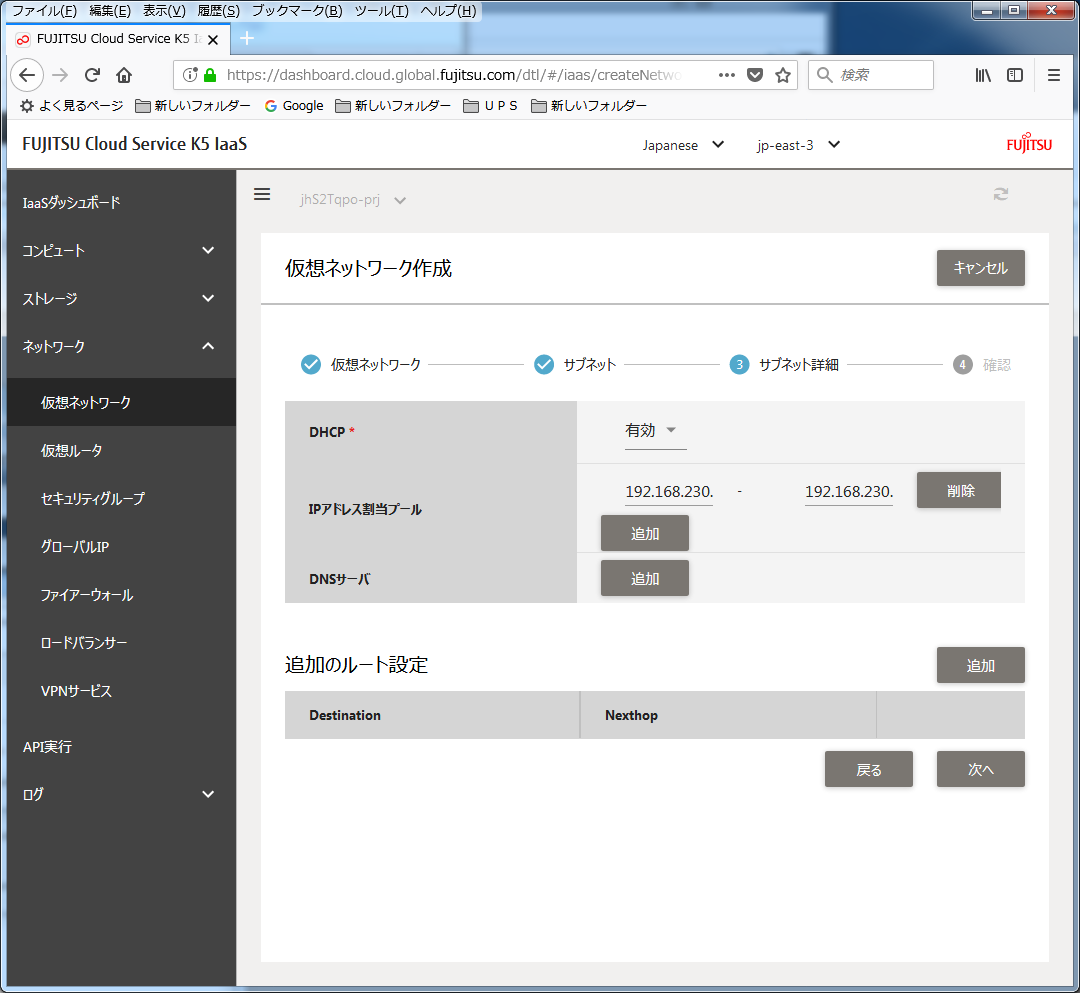Open the region dropdown jp-east-3
The width and height of the screenshot is (1080, 993).
798,145
